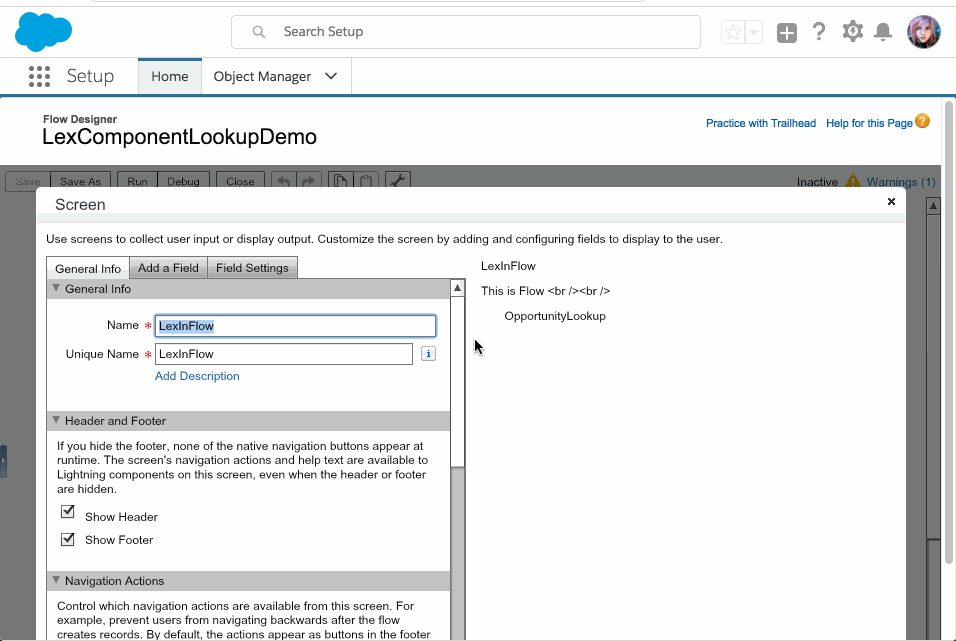Viewport: 956px width, 641px height.
Task: Click the Unique Name info icon
Action: coord(428,354)
